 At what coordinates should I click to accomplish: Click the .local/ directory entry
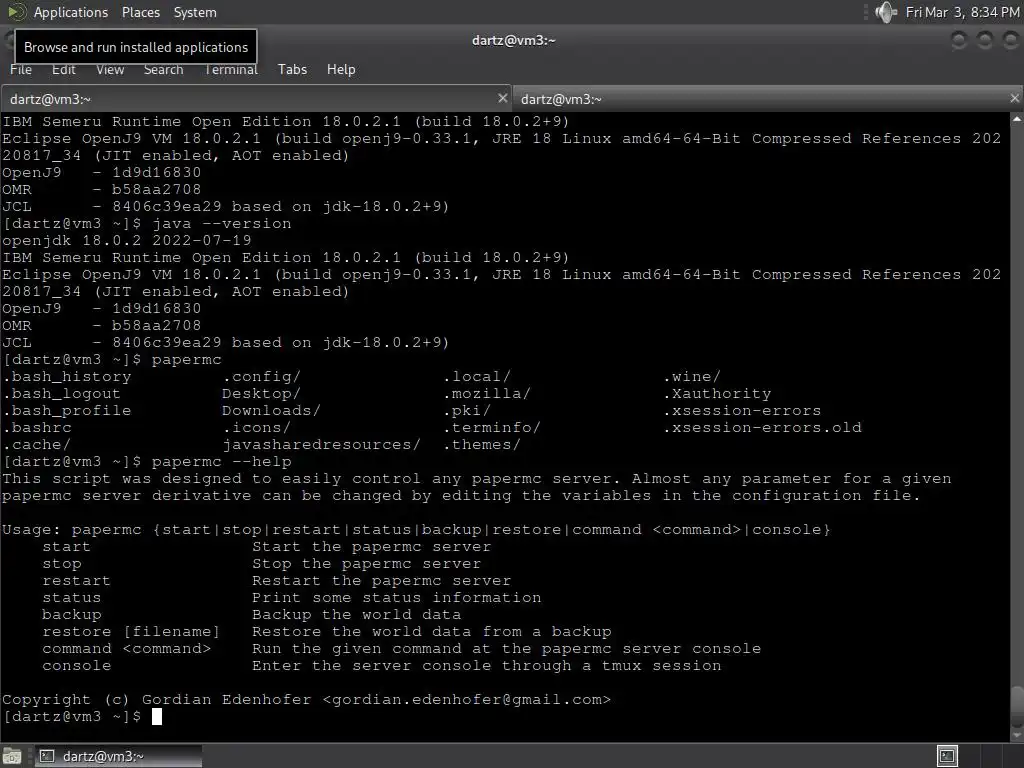point(477,377)
